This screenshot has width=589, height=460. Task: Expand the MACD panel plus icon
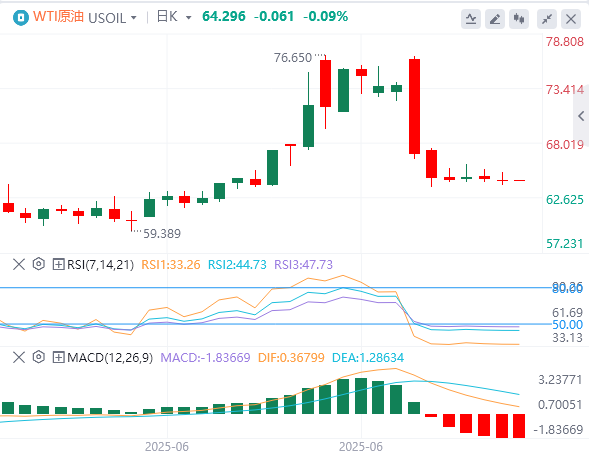pos(58,357)
